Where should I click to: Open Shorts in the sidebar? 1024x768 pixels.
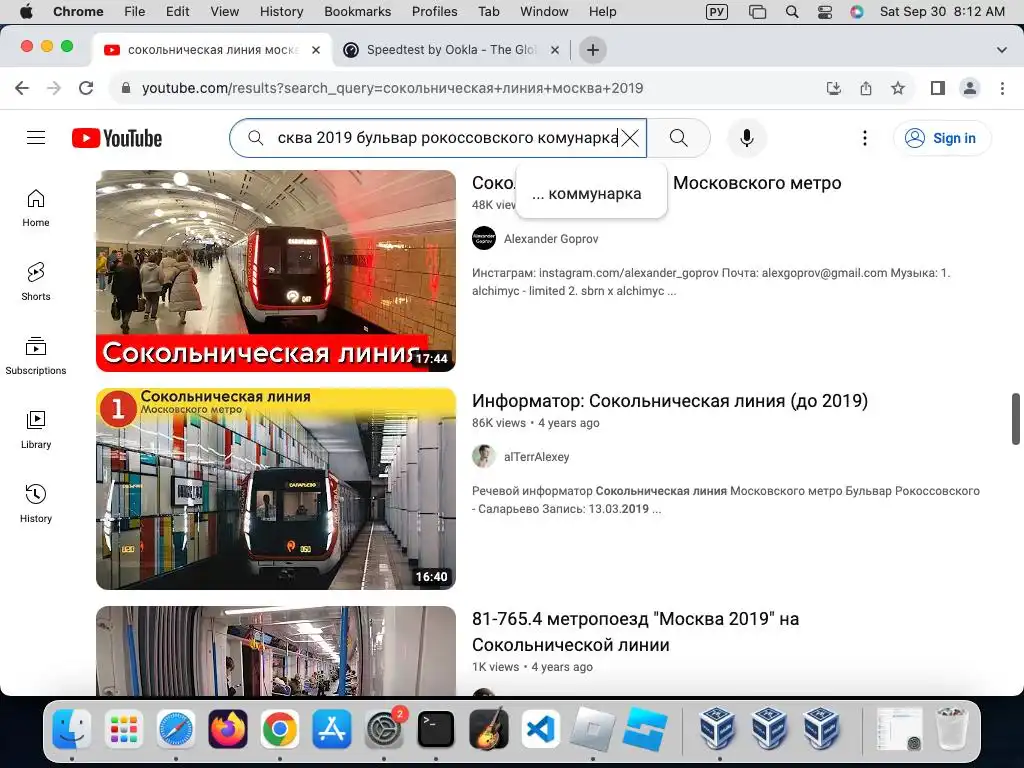coord(36,281)
